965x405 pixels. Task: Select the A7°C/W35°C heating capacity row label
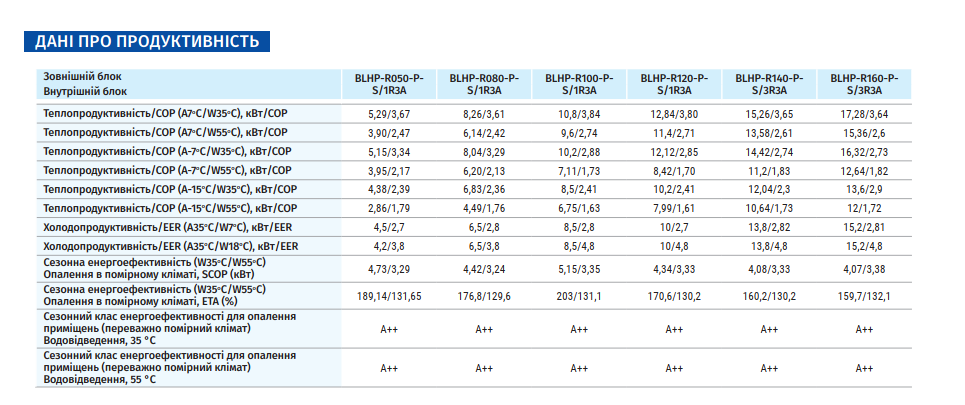tap(166, 114)
